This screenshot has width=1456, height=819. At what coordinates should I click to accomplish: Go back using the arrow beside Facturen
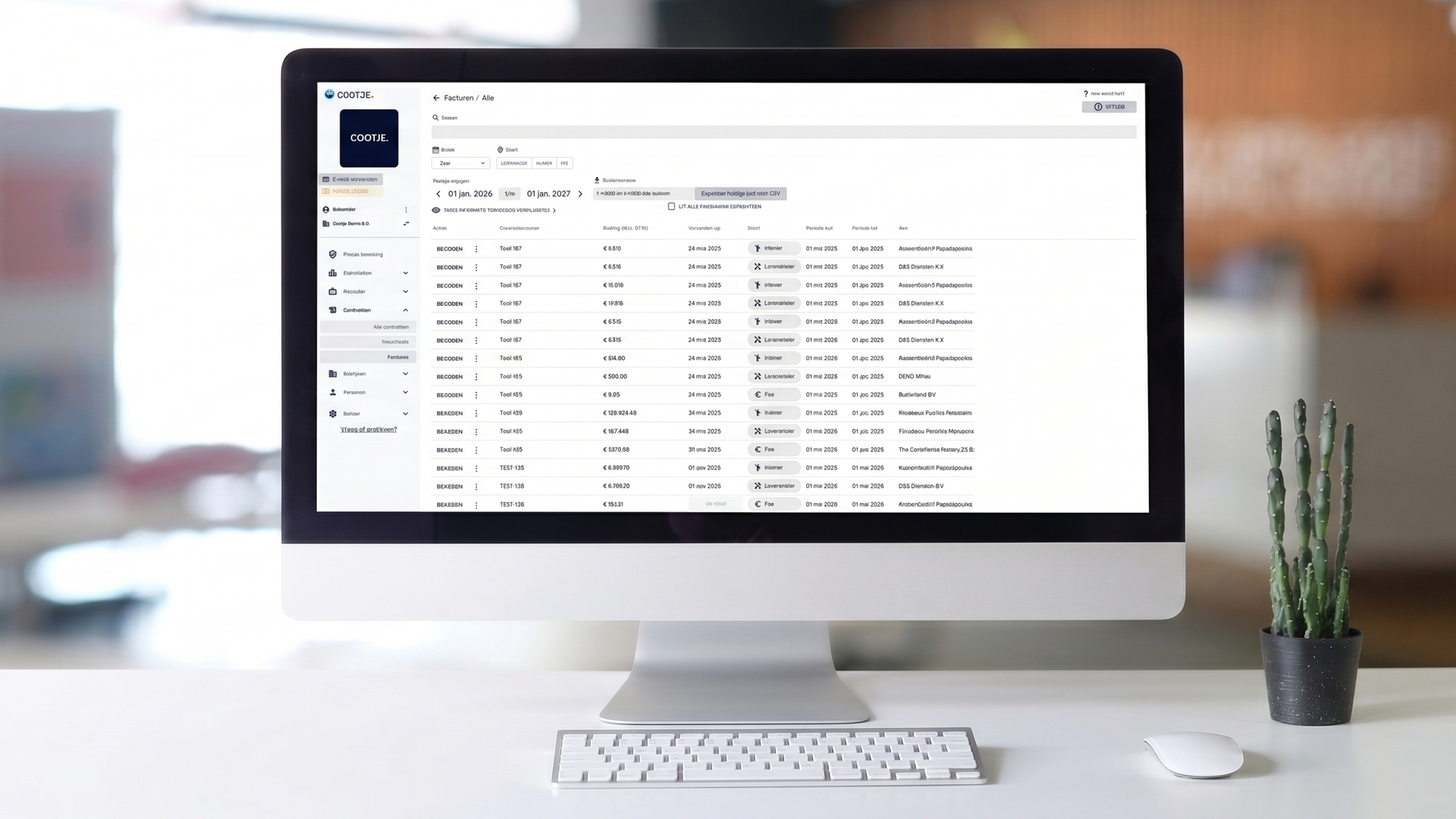[436, 98]
